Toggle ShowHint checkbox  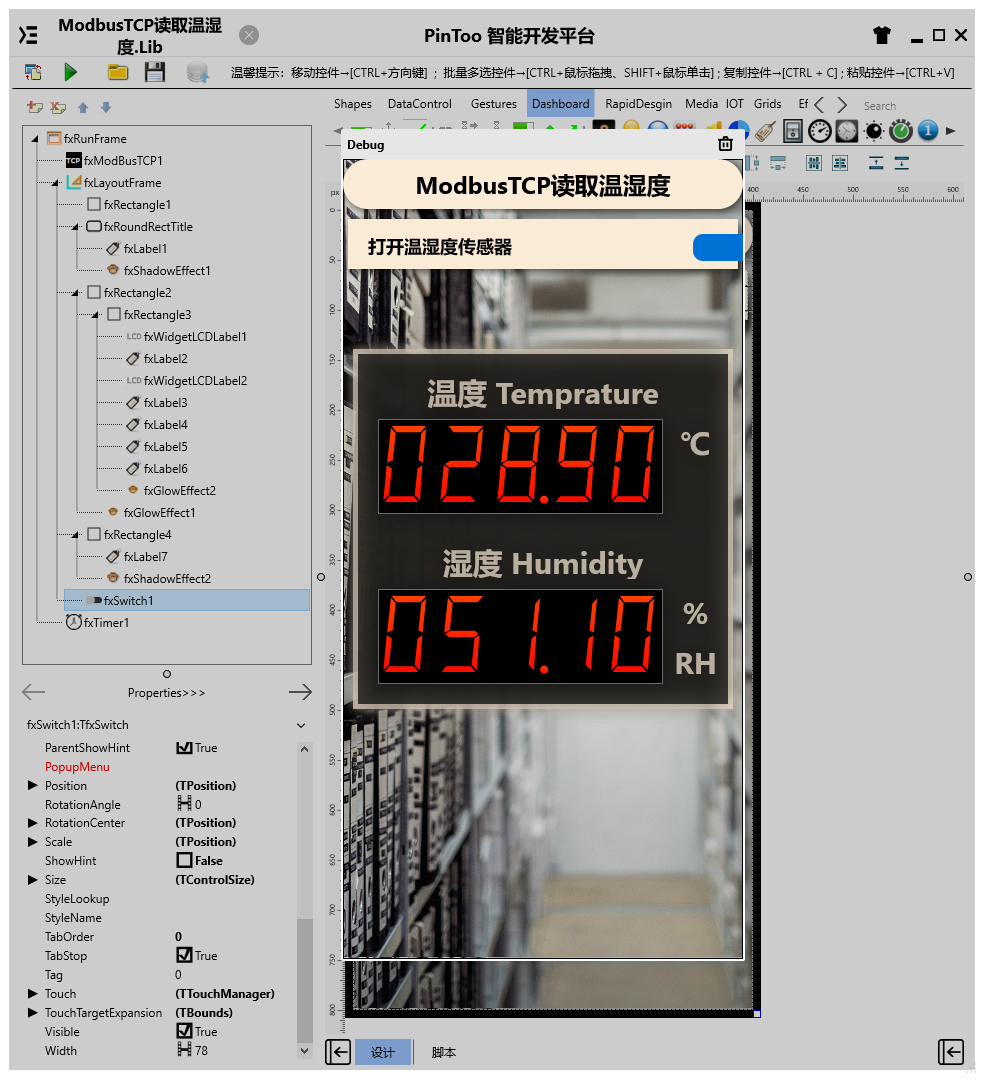click(184, 860)
